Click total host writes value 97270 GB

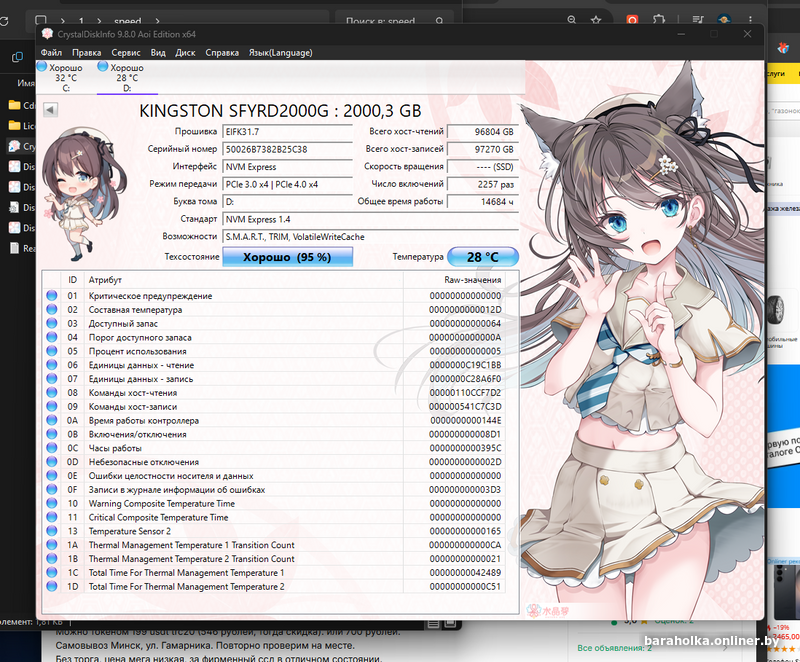pyautogui.click(x=483, y=149)
